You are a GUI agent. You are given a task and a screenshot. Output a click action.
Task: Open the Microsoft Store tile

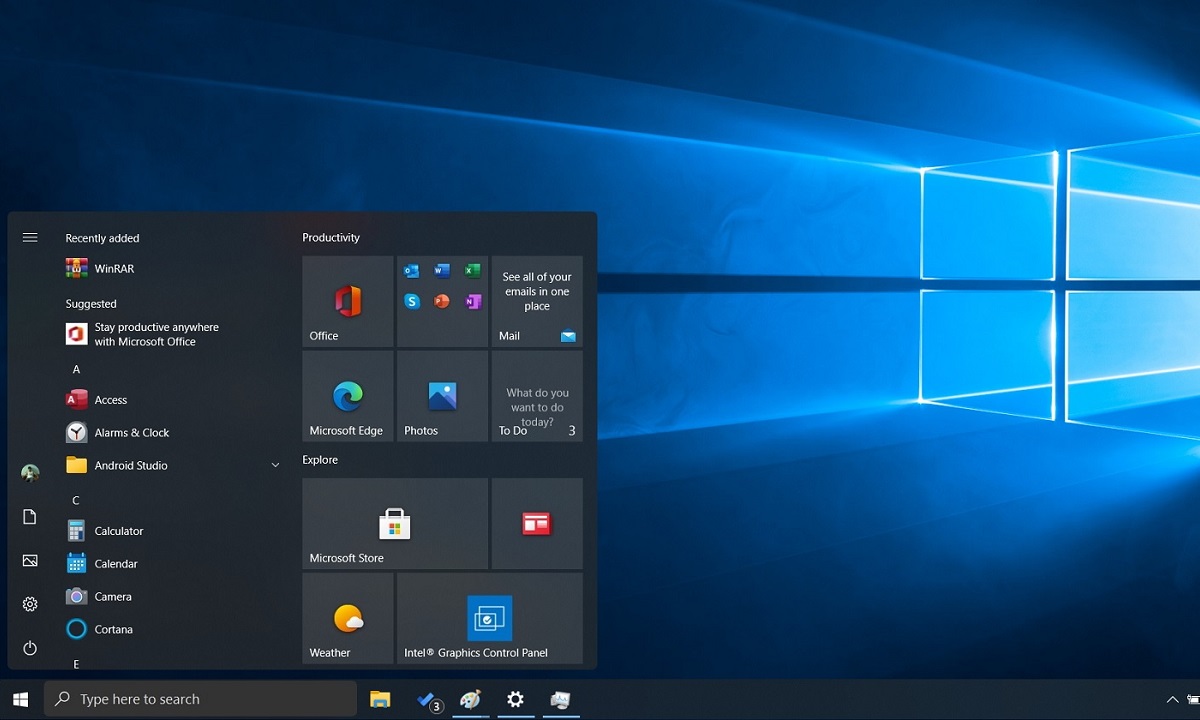pos(394,522)
